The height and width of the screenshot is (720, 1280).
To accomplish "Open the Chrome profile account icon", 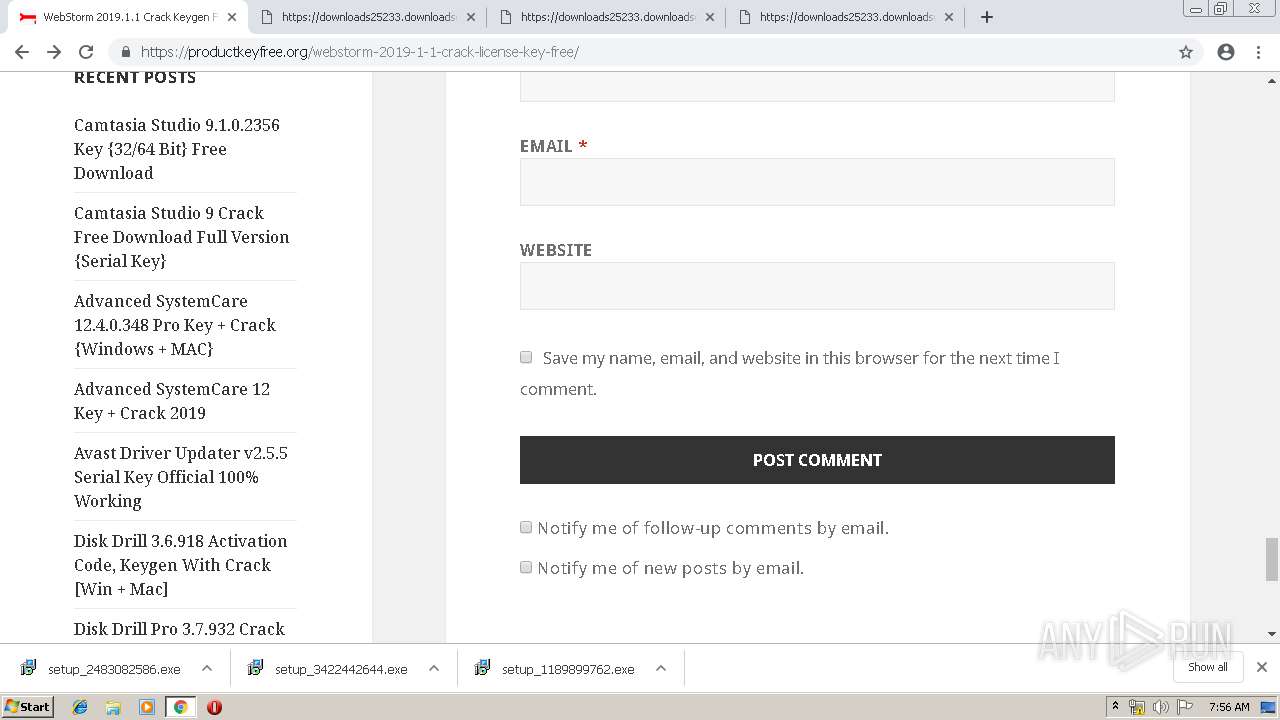I will 1226,52.
